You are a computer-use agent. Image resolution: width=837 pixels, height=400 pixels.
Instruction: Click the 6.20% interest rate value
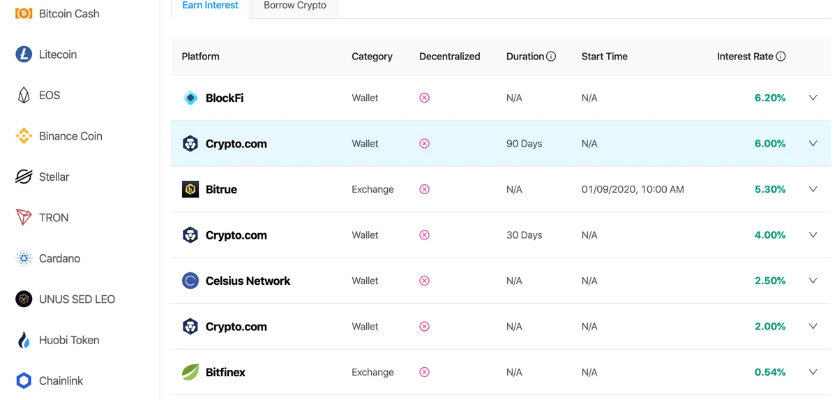(770, 98)
